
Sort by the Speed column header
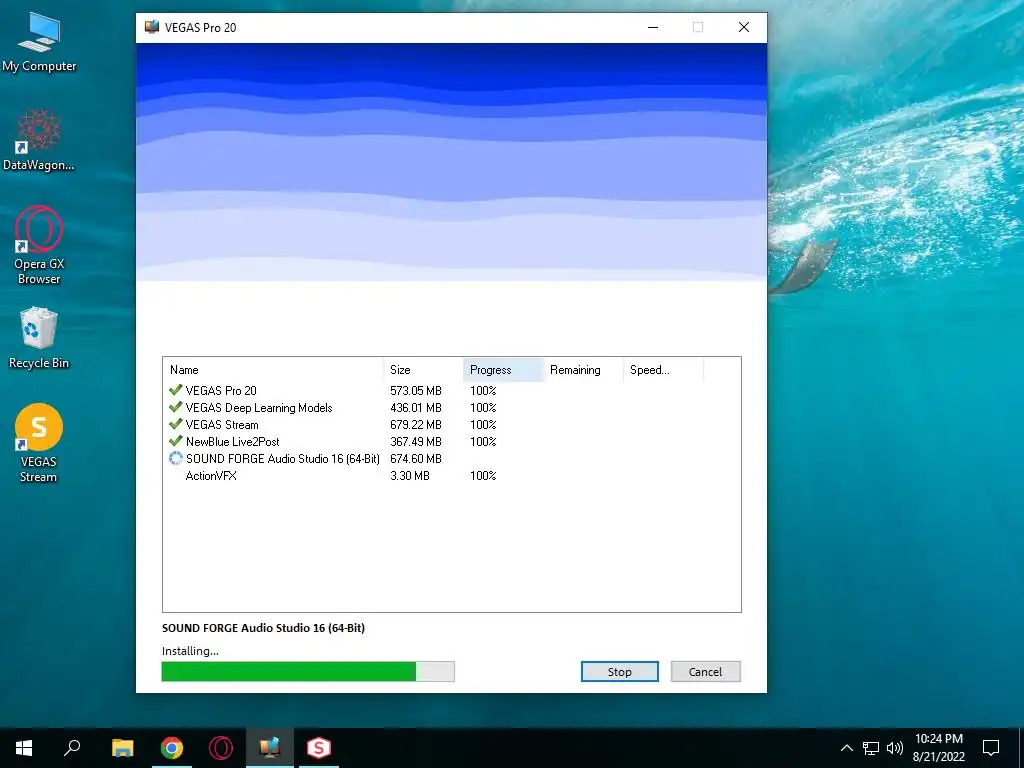(x=664, y=370)
